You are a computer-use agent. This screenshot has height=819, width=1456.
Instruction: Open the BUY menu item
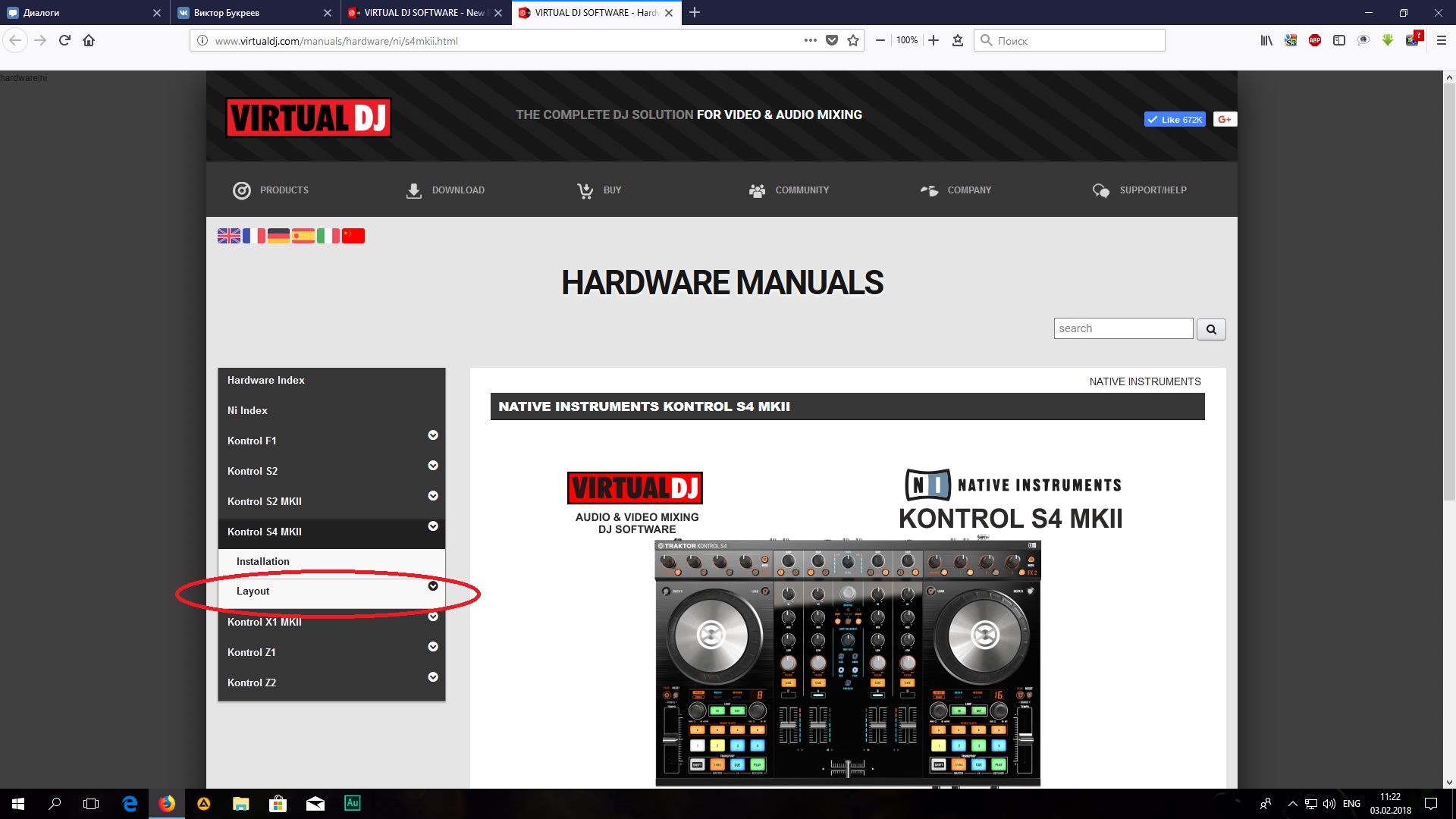coord(599,190)
